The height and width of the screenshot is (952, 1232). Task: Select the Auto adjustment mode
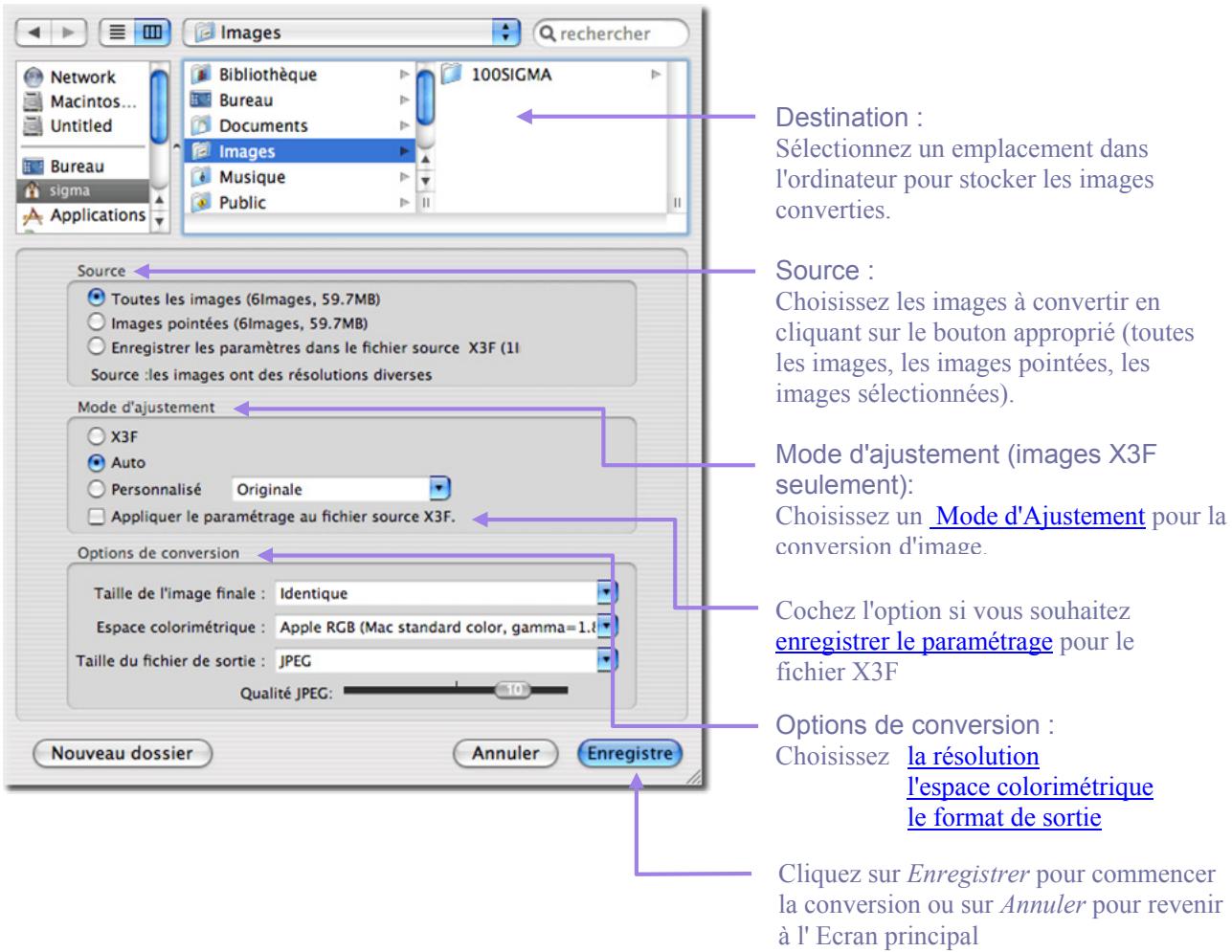97,462
